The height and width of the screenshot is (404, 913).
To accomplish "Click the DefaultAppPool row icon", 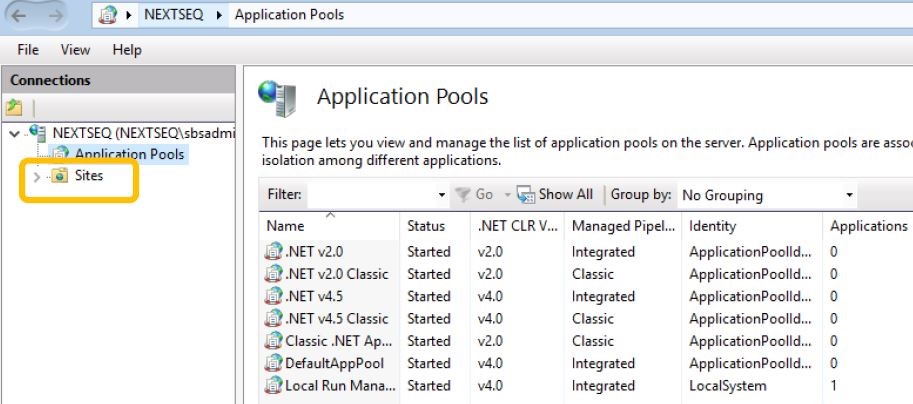I will 273,363.
